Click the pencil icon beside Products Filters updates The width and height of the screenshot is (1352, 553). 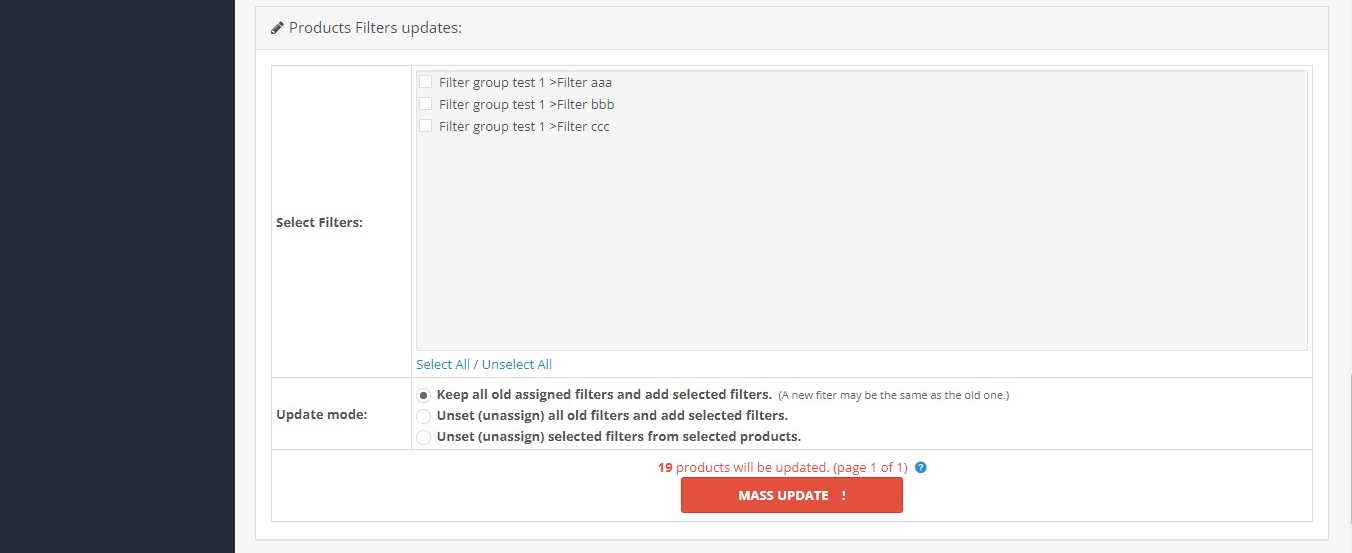click(x=277, y=28)
